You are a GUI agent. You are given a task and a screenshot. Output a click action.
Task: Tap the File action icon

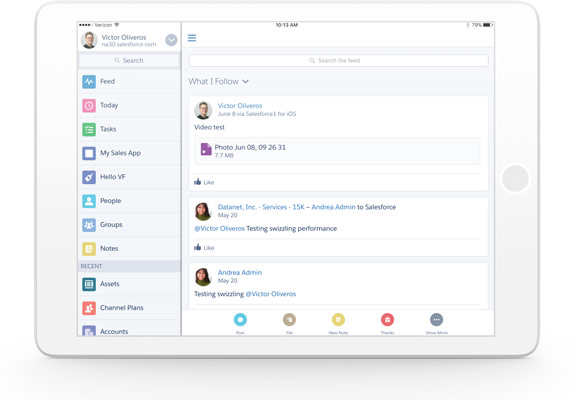coord(289,320)
